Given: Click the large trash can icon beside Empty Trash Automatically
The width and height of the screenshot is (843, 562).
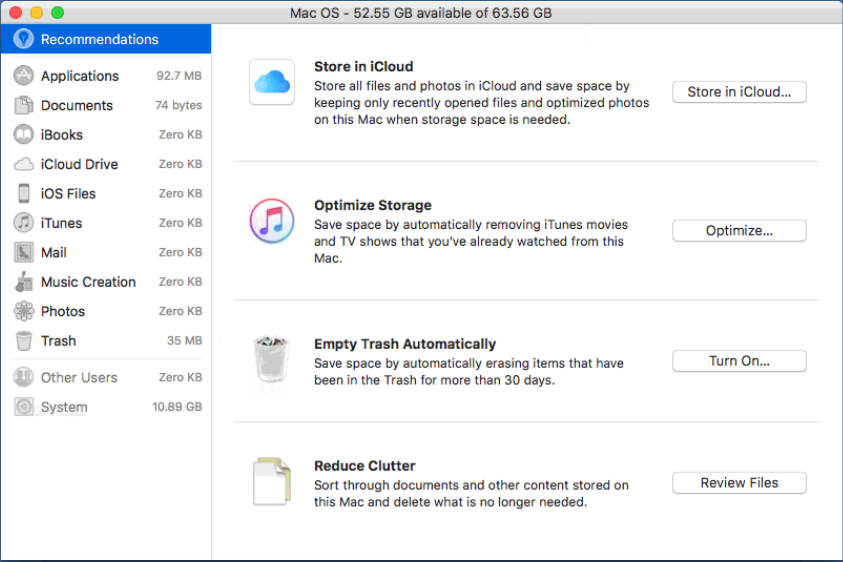Looking at the screenshot, I should 272,359.
